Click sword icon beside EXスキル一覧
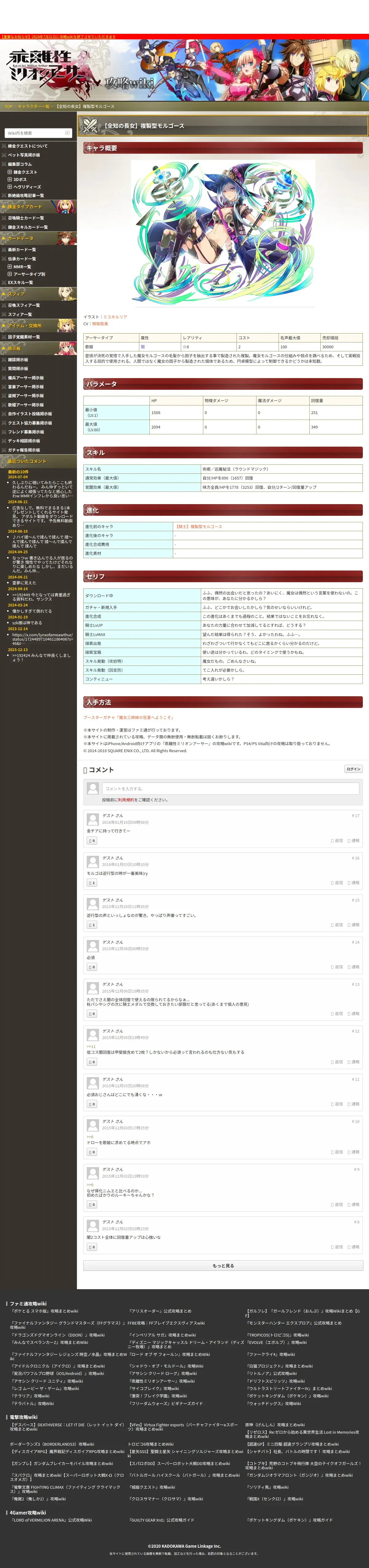 coord(4,282)
